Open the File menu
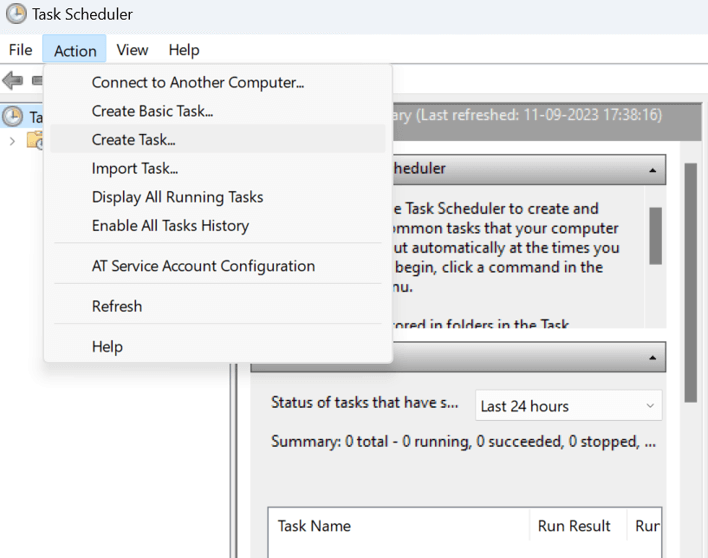Screen dimensions: 708x558 [21, 50]
